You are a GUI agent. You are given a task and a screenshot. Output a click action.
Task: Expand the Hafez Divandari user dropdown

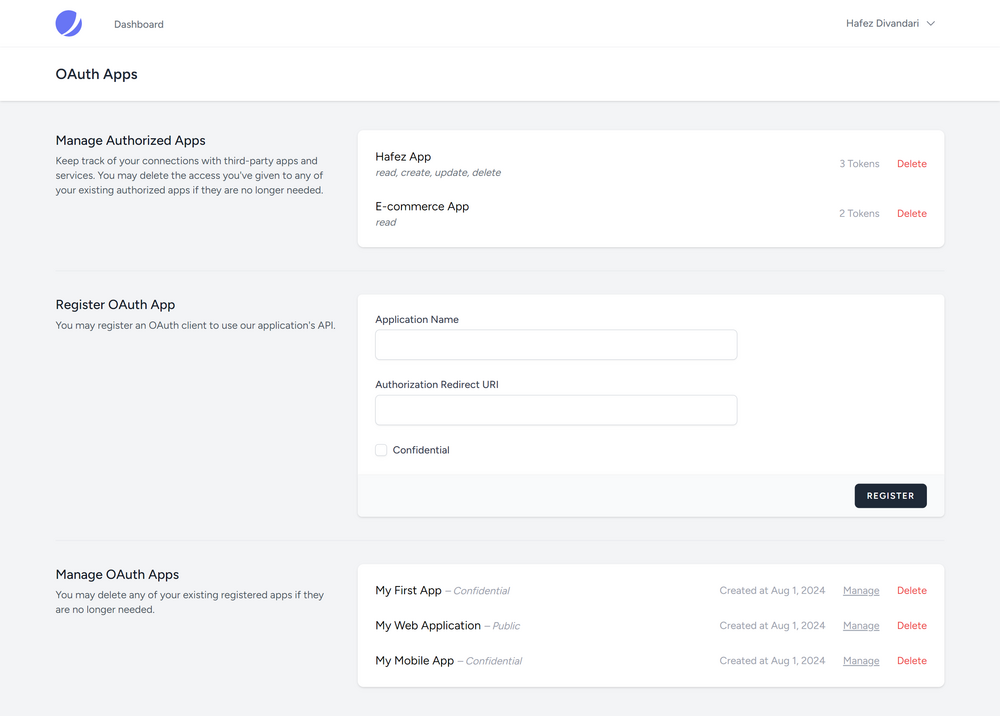(x=890, y=24)
